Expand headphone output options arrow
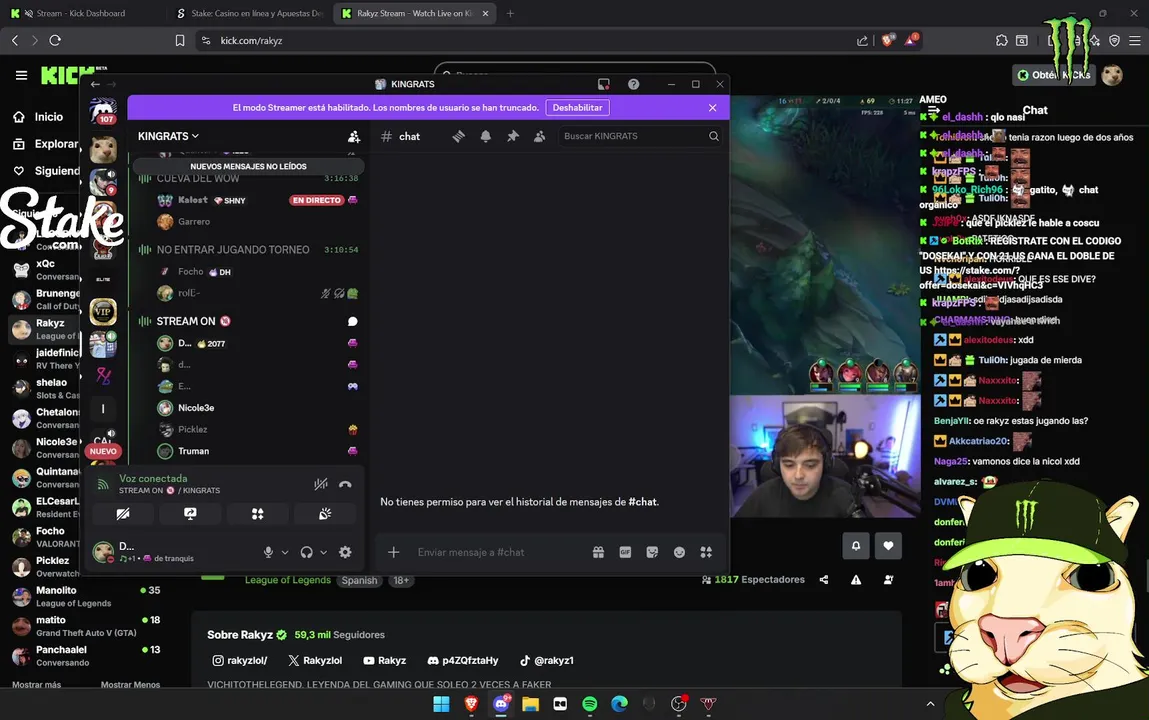The height and width of the screenshot is (720, 1149). [x=323, y=552]
